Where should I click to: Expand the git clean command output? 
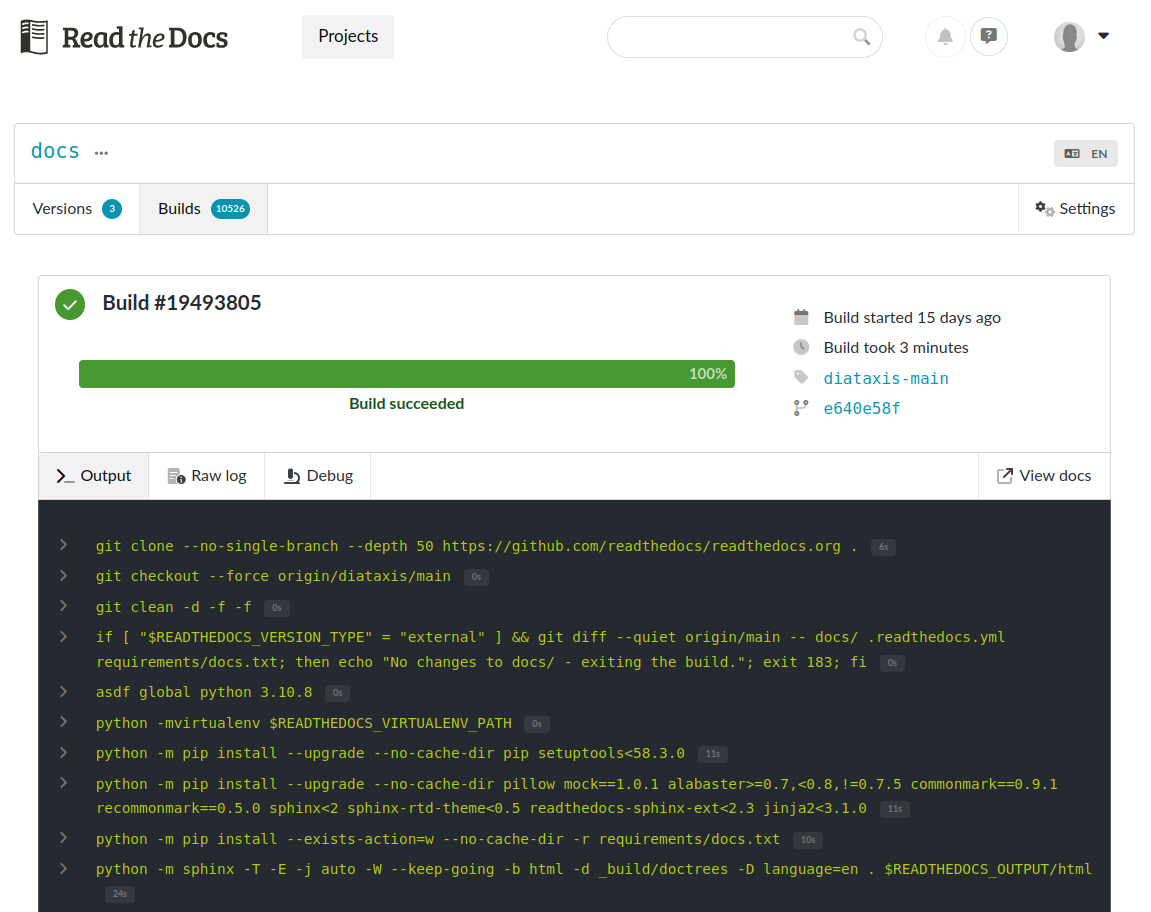pyautogui.click(x=64, y=606)
